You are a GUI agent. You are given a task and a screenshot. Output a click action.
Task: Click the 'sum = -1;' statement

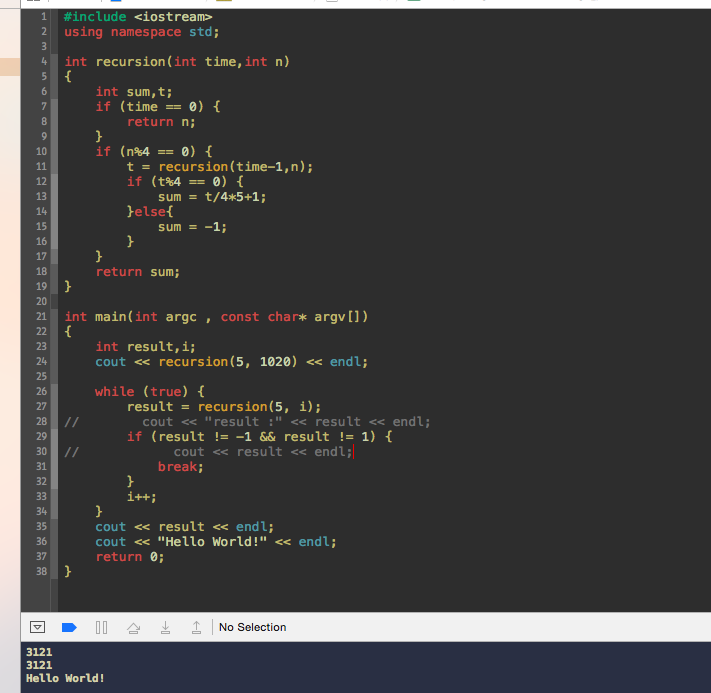pos(192,227)
